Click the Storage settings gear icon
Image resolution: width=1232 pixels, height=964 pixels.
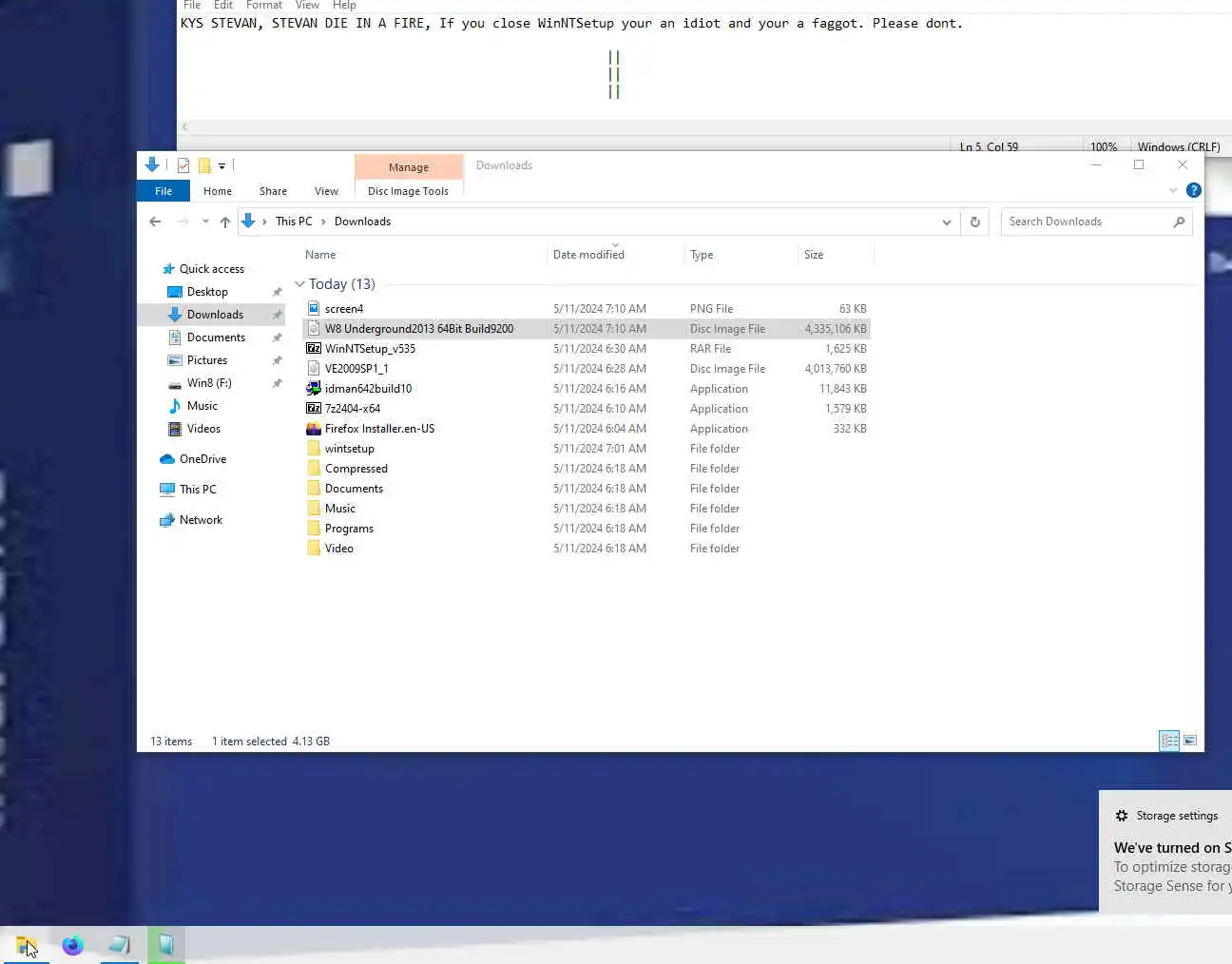[1122, 816]
